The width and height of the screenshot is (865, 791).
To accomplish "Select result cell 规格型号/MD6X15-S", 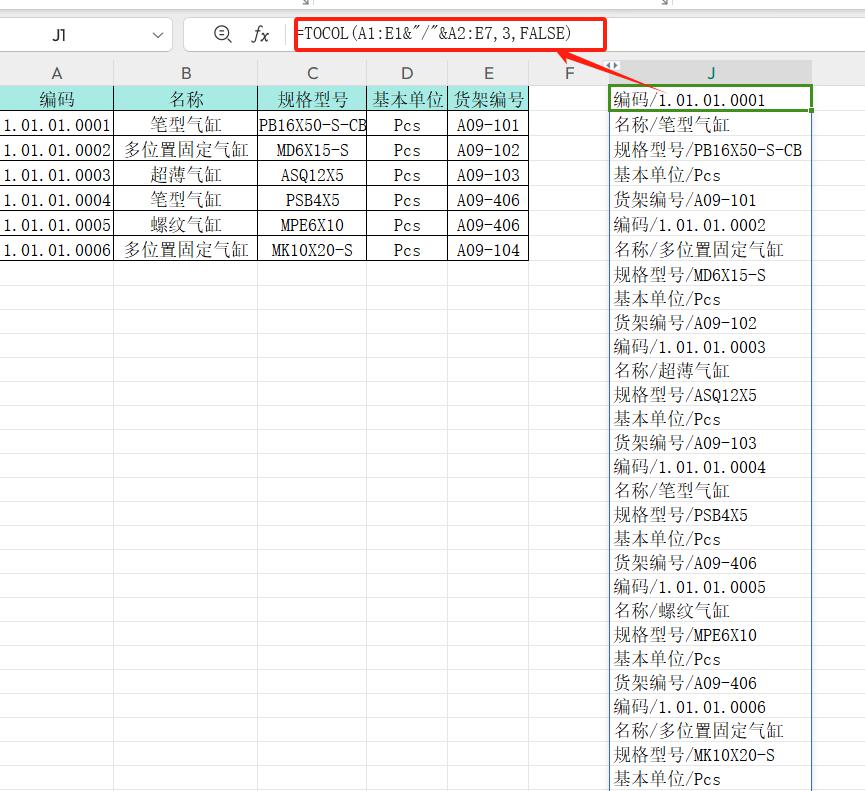I will [x=711, y=274].
